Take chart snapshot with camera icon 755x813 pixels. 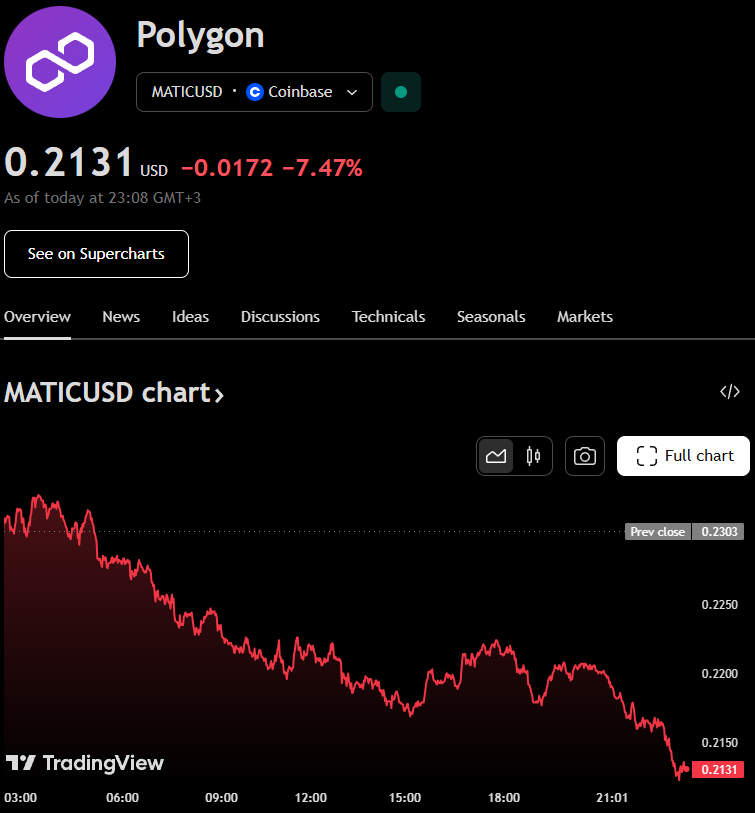tap(584, 456)
